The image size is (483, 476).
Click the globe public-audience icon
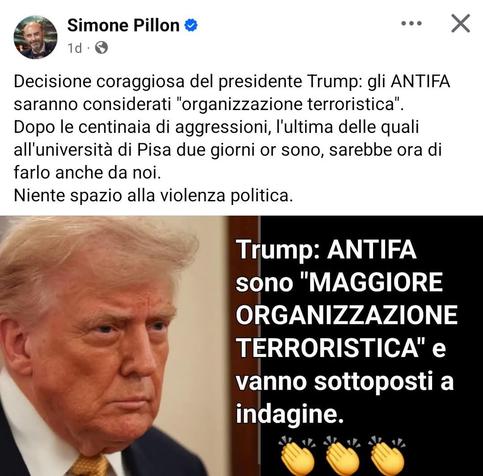tap(101, 48)
